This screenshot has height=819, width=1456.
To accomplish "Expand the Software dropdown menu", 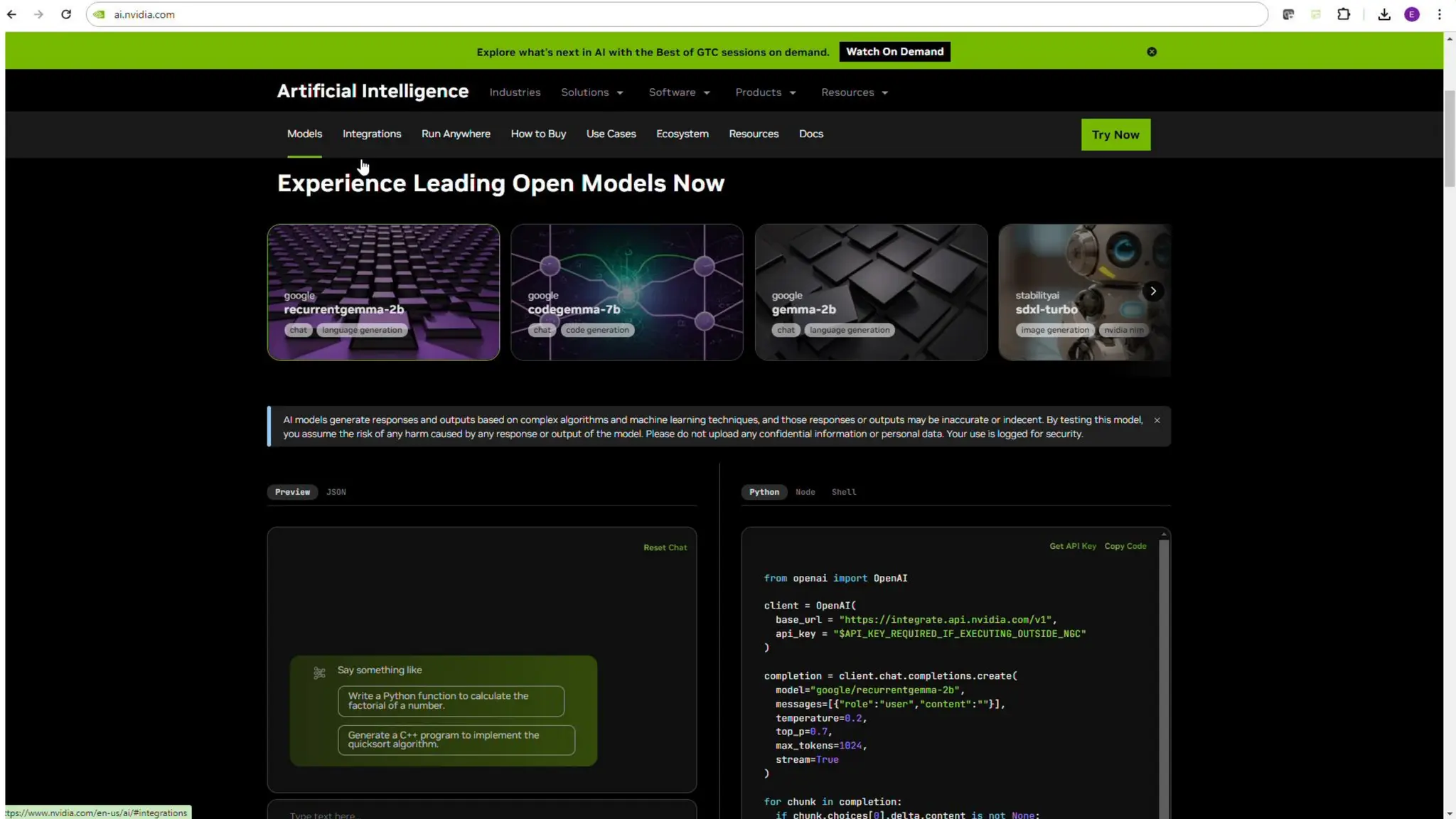I will pos(679,92).
